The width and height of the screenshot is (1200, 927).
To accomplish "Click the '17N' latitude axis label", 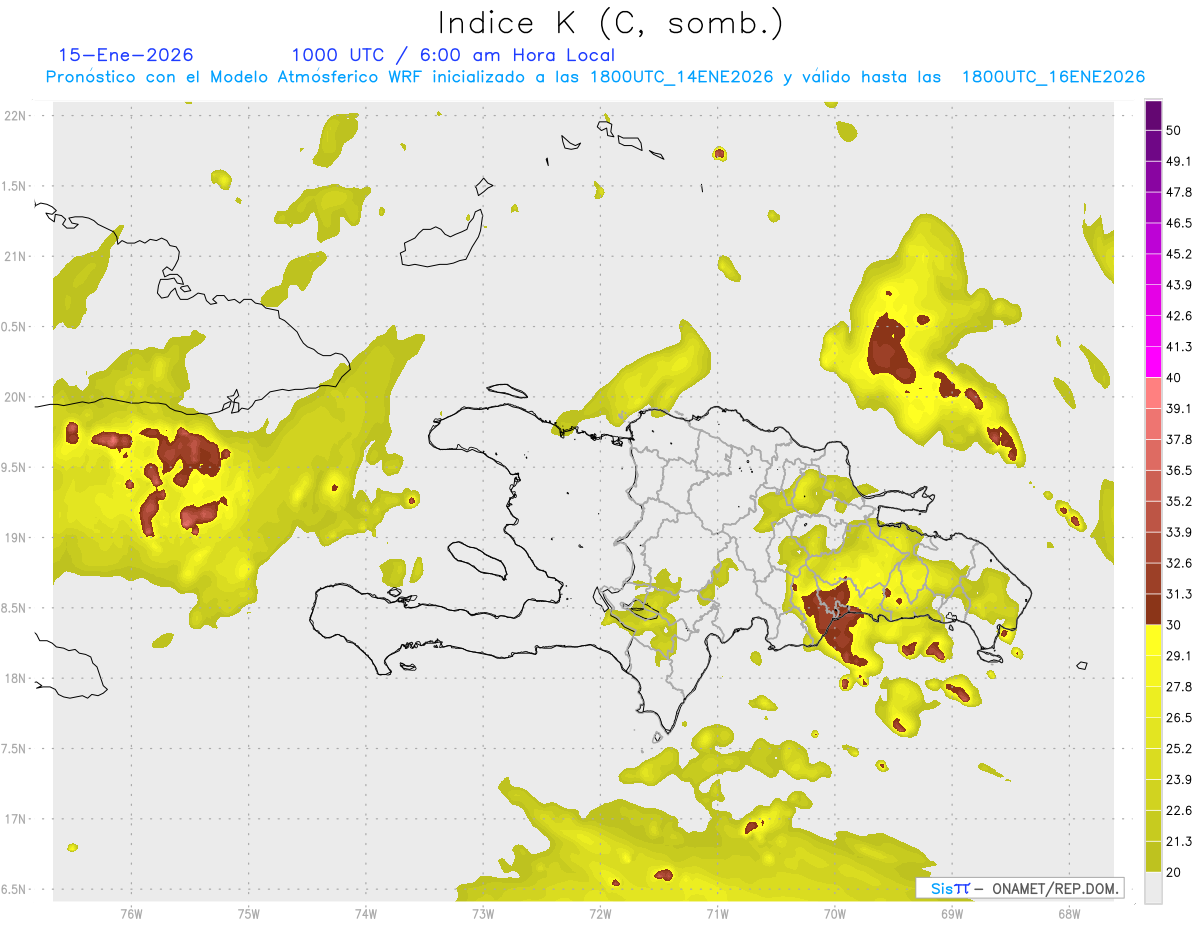I will coord(17,819).
